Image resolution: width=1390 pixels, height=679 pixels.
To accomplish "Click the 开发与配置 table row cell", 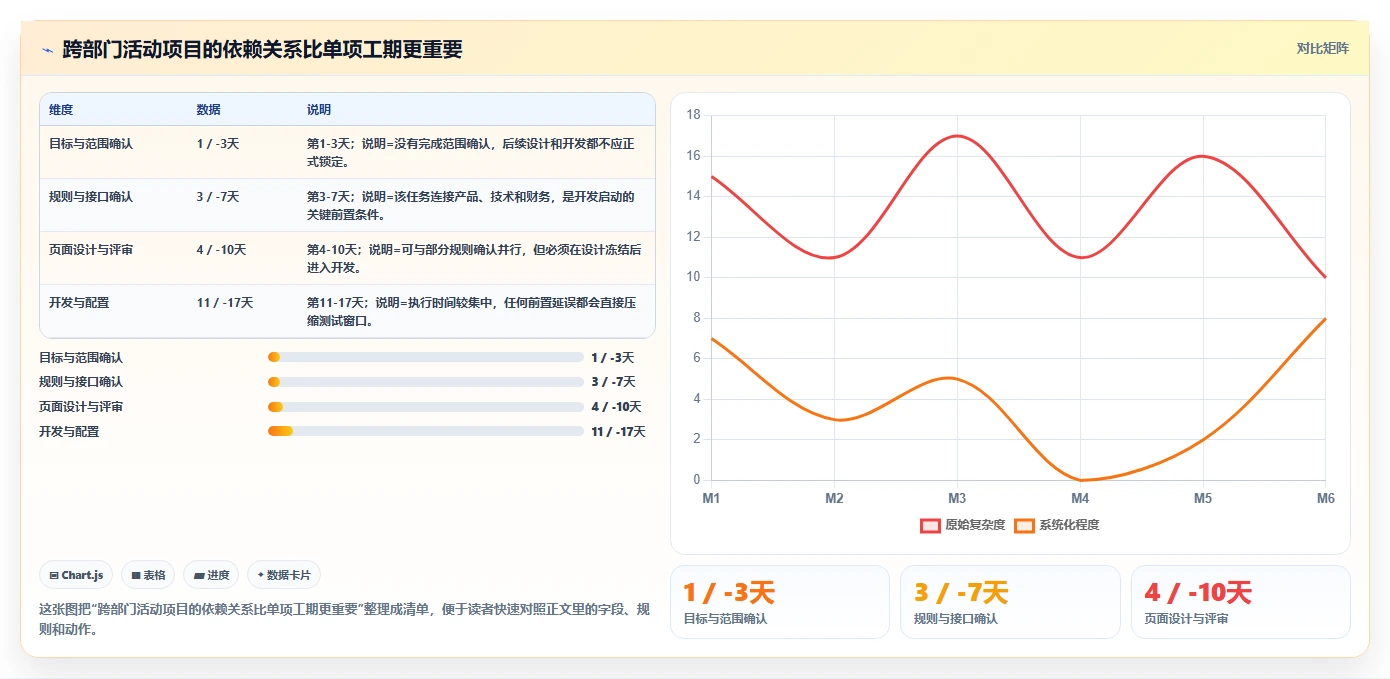I will coord(79,302).
